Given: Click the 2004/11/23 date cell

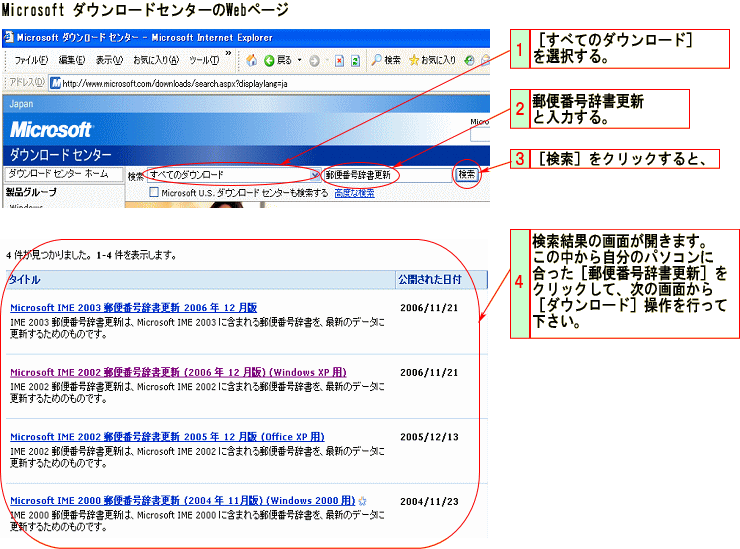Looking at the screenshot, I should point(429,501).
